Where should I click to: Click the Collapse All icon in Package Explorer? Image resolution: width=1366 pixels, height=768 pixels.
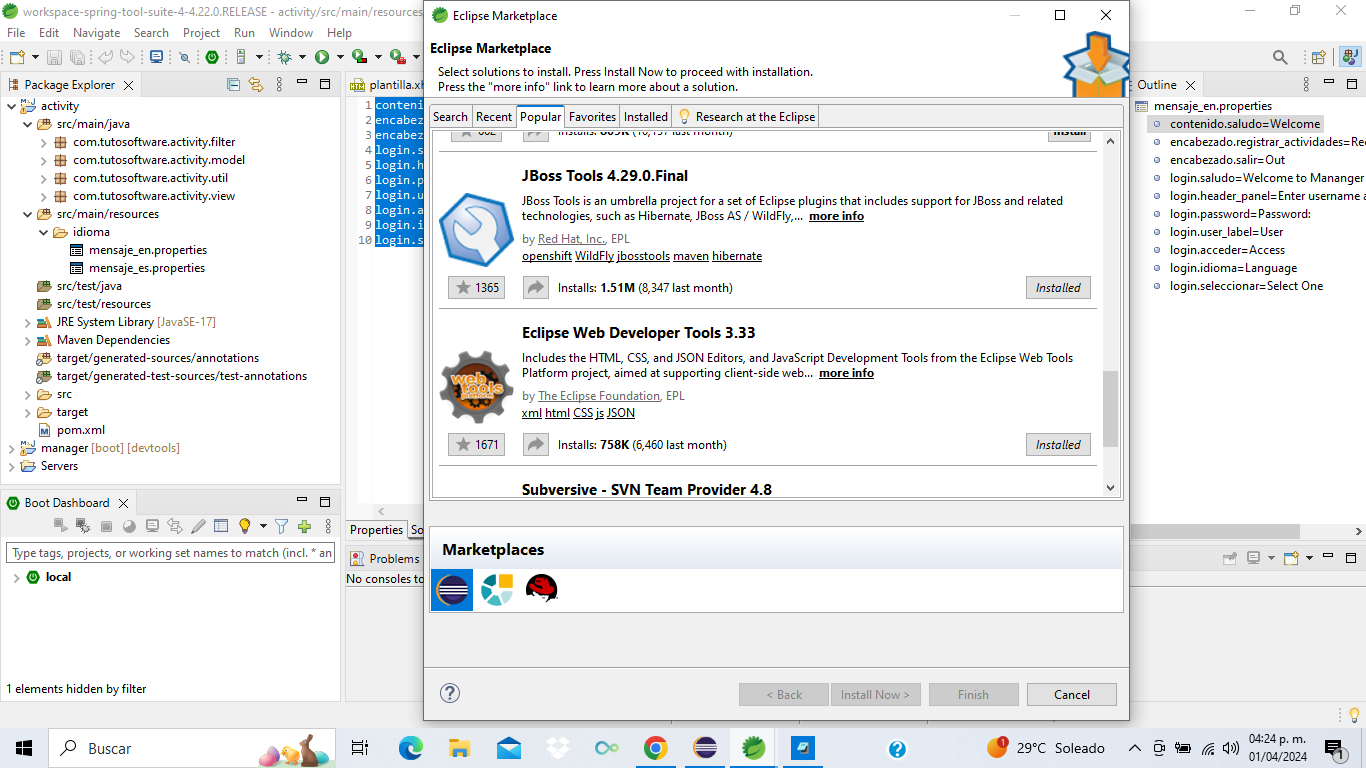234,85
